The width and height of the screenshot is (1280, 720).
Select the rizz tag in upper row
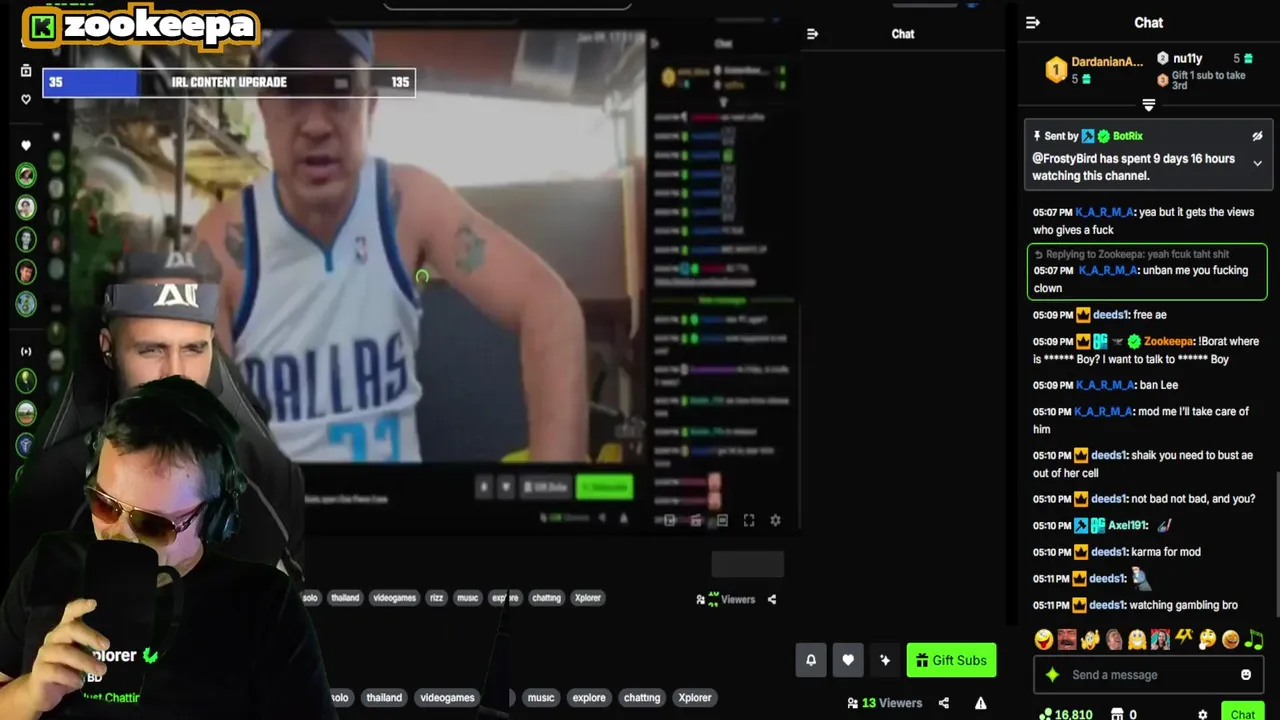[x=436, y=598]
